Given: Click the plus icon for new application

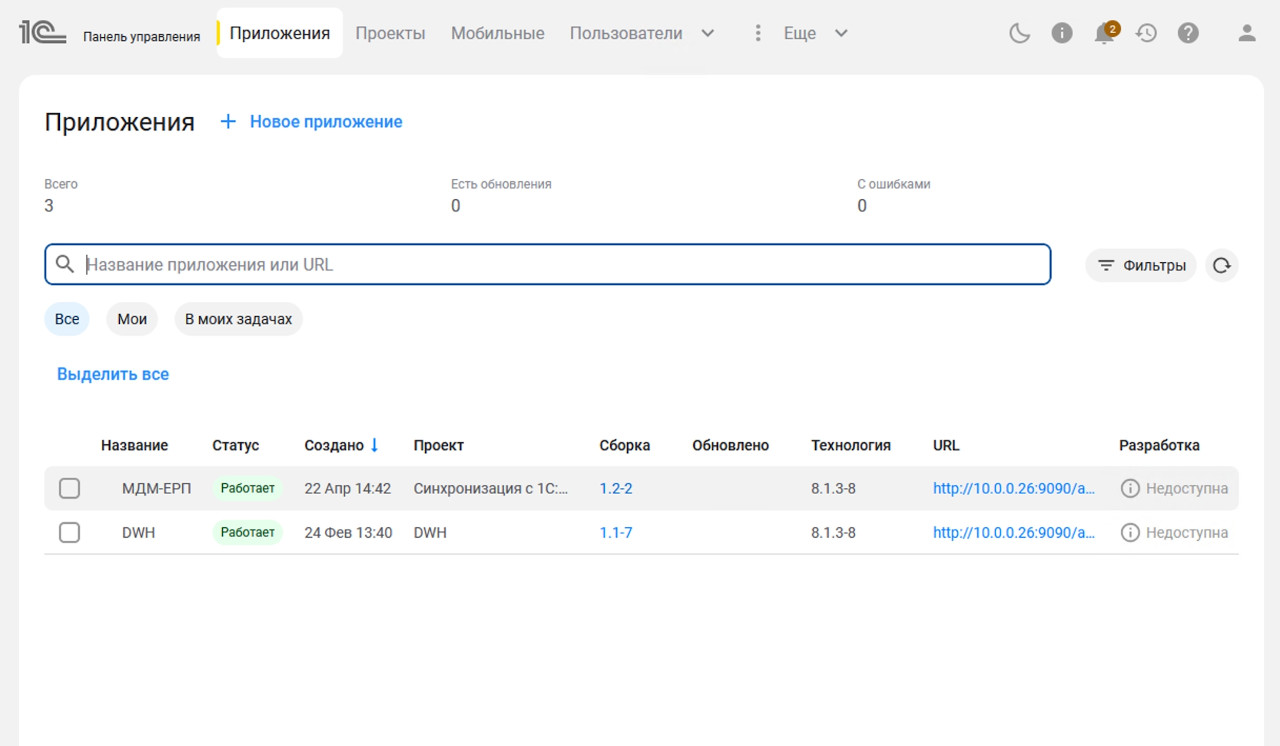Looking at the screenshot, I should (x=228, y=121).
